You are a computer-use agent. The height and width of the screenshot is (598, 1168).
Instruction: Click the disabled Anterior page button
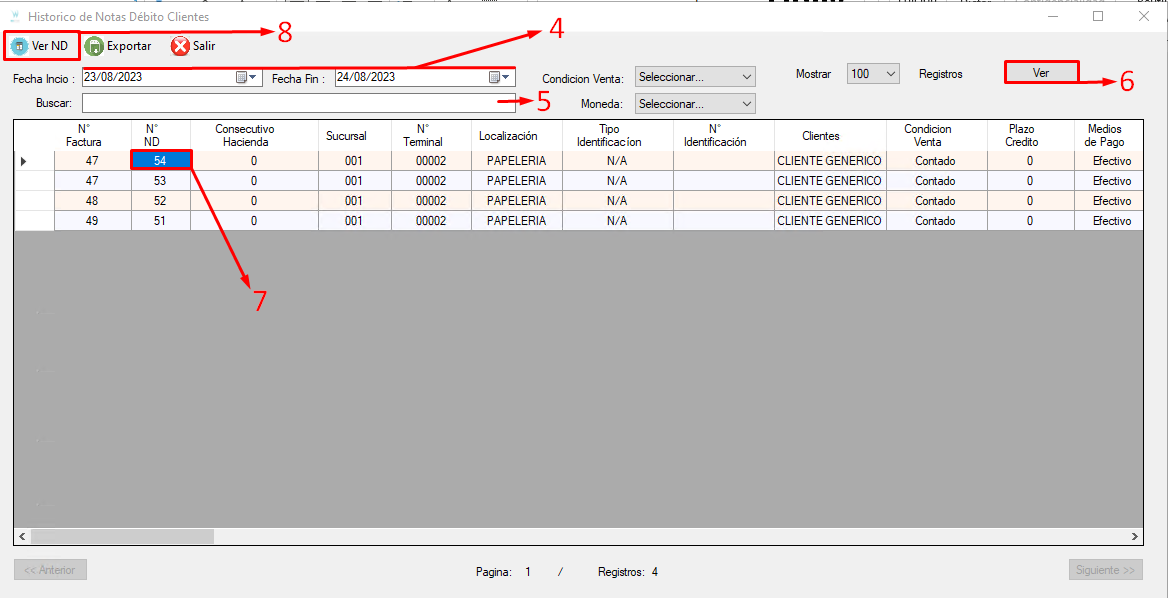pos(50,570)
